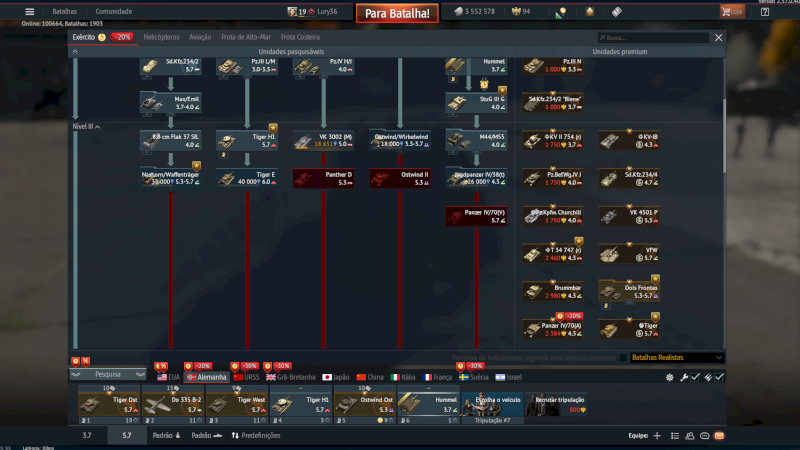The image size is (800, 450).
Task: Open the Predefinições presets selector
Action: point(256,436)
